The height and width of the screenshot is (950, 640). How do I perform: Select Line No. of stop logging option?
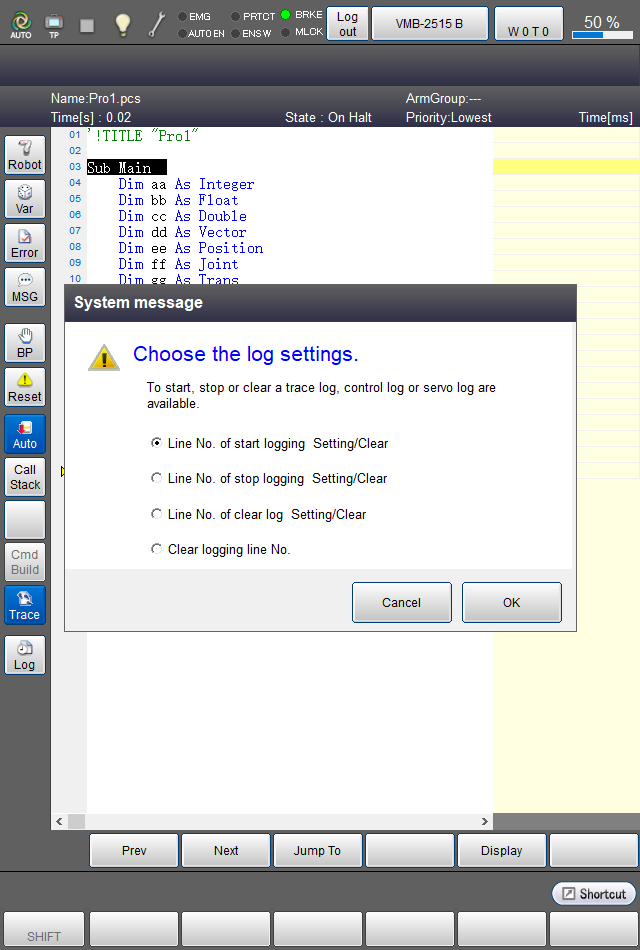269,479
